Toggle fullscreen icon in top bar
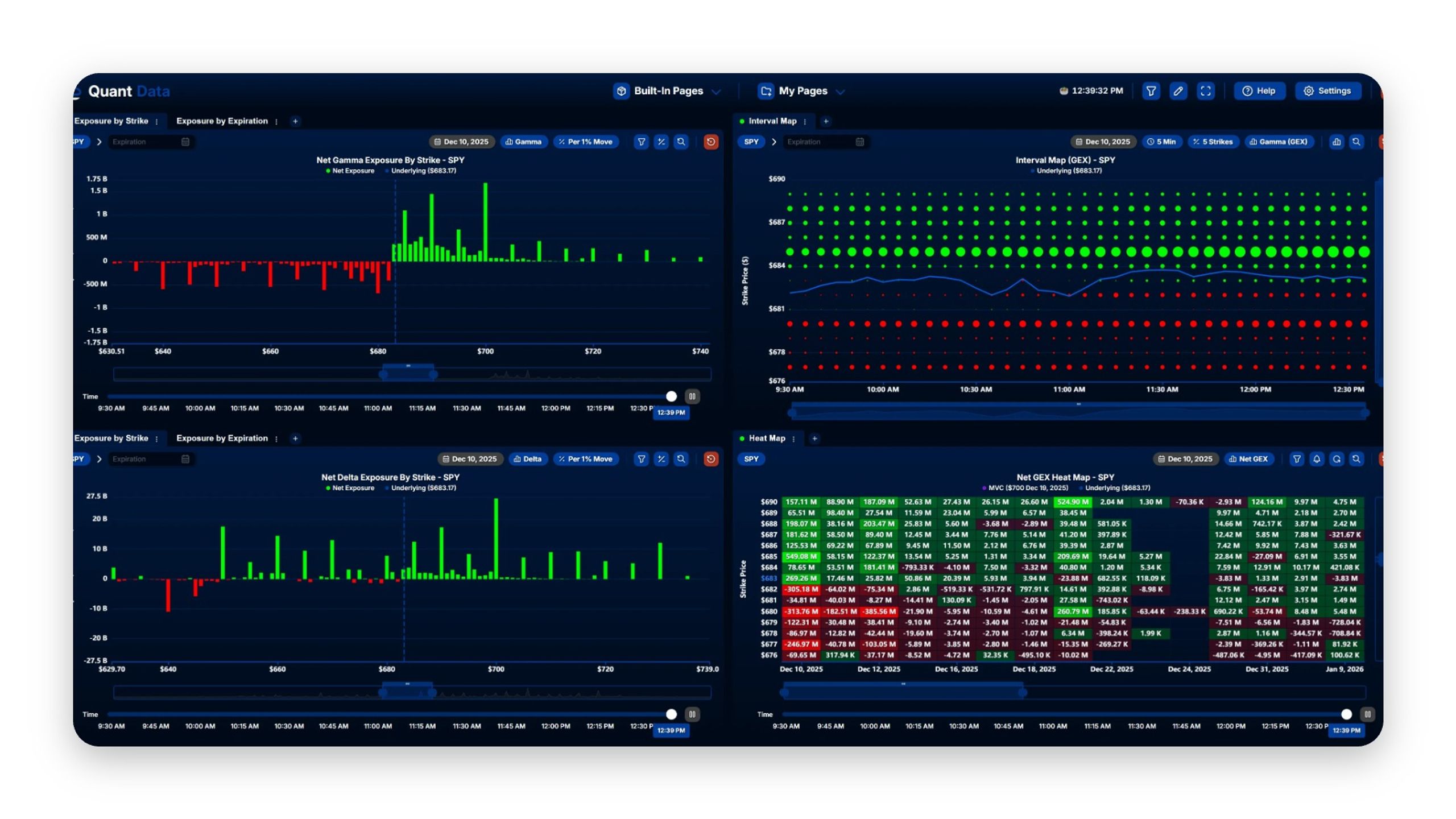1456x819 pixels. coord(1205,91)
